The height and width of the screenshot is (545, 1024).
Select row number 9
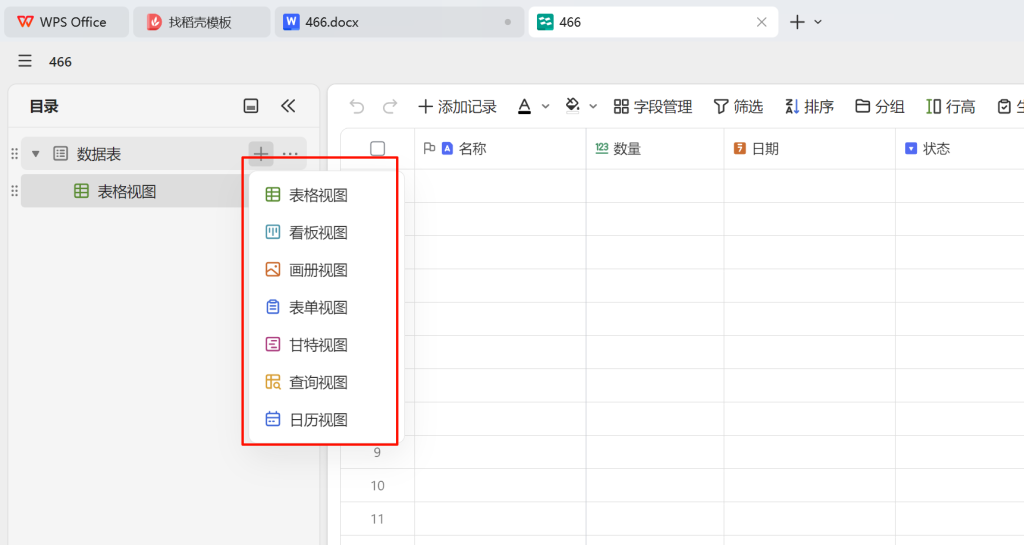[x=377, y=452]
